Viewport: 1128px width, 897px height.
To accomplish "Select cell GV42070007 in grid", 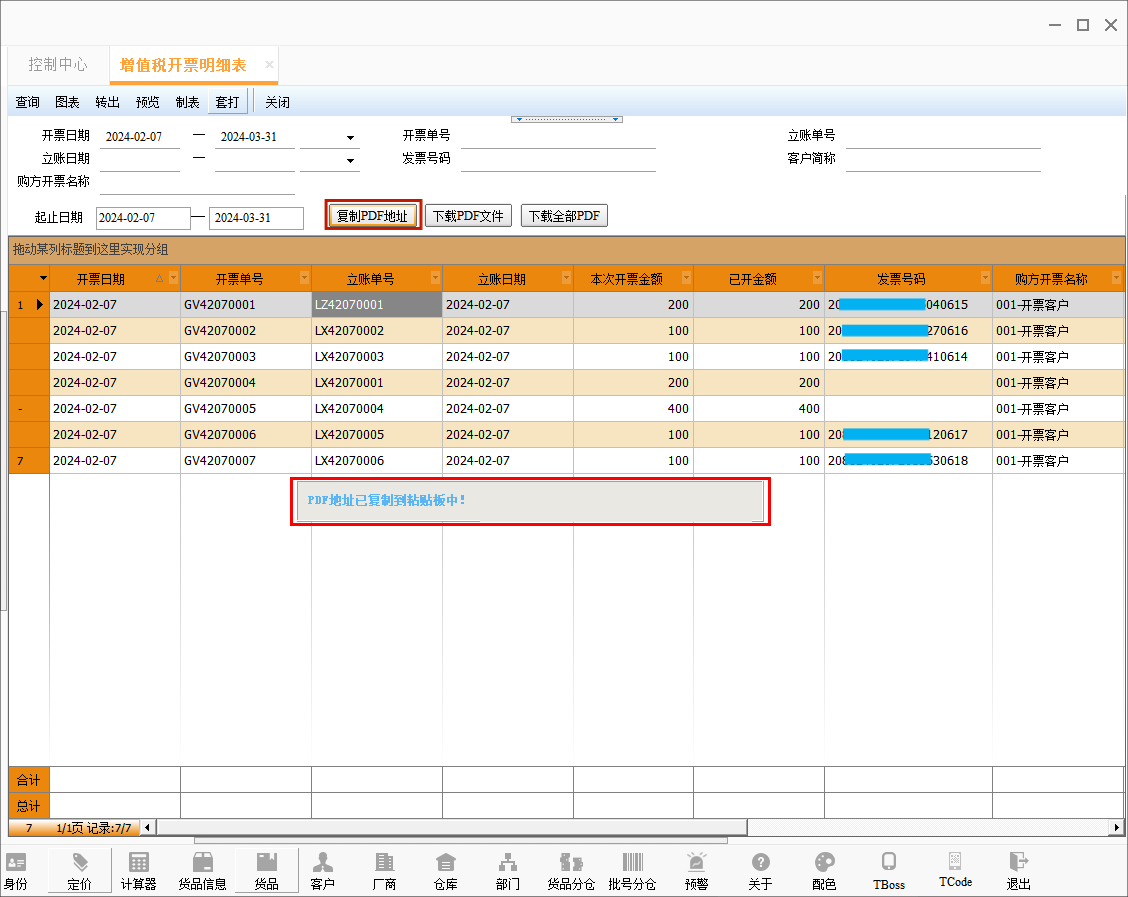I will 245,460.
